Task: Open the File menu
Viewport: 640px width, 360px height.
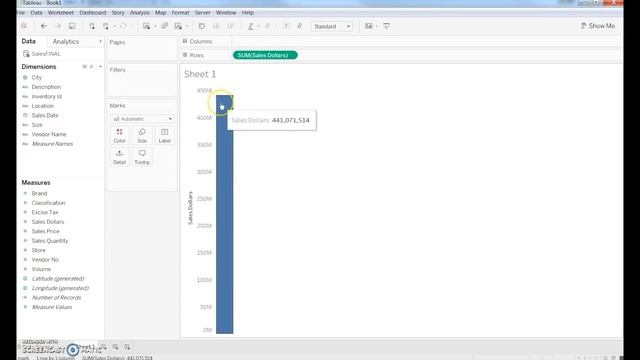Action: pyautogui.click(x=21, y=13)
